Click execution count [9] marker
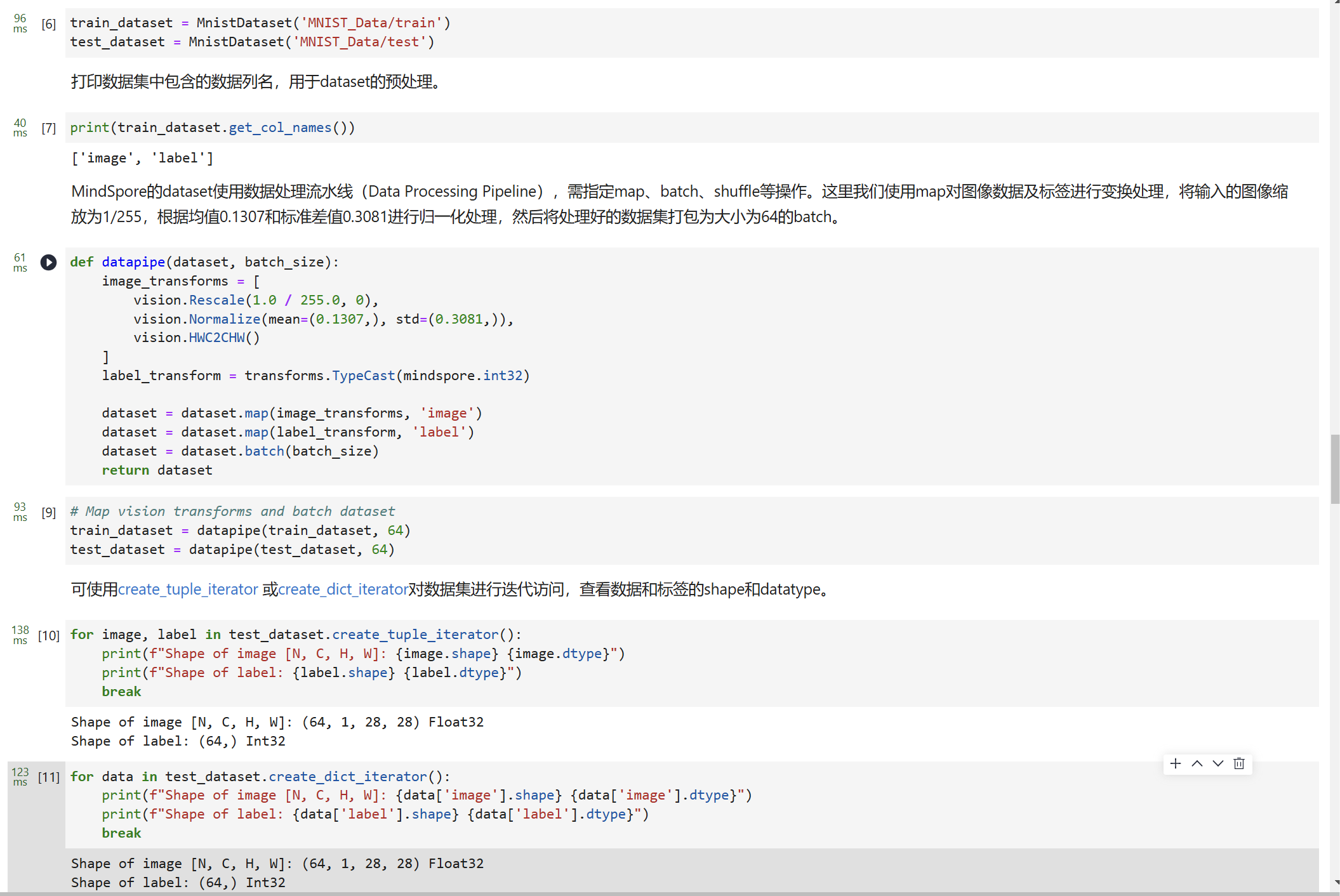This screenshot has width=1340, height=896. [x=48, y=512]
